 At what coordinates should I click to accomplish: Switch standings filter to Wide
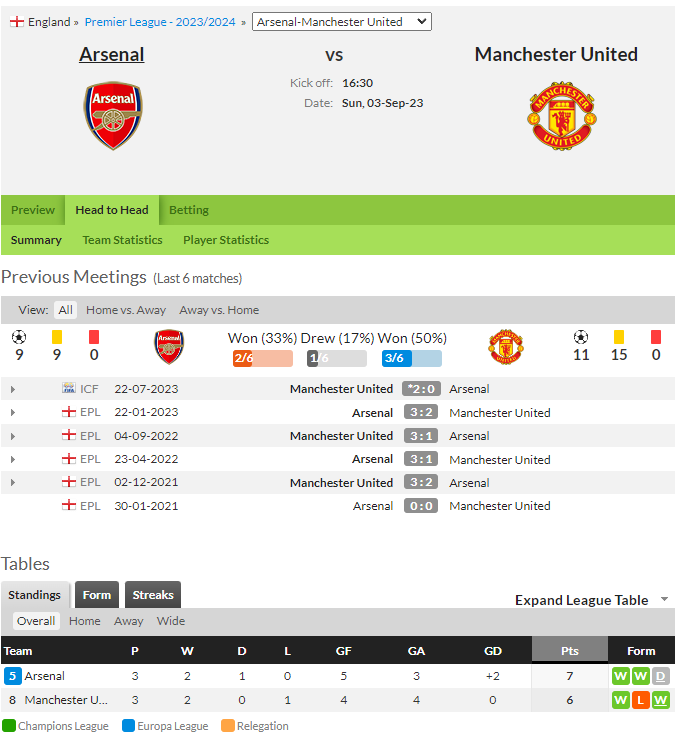(170, 621)
